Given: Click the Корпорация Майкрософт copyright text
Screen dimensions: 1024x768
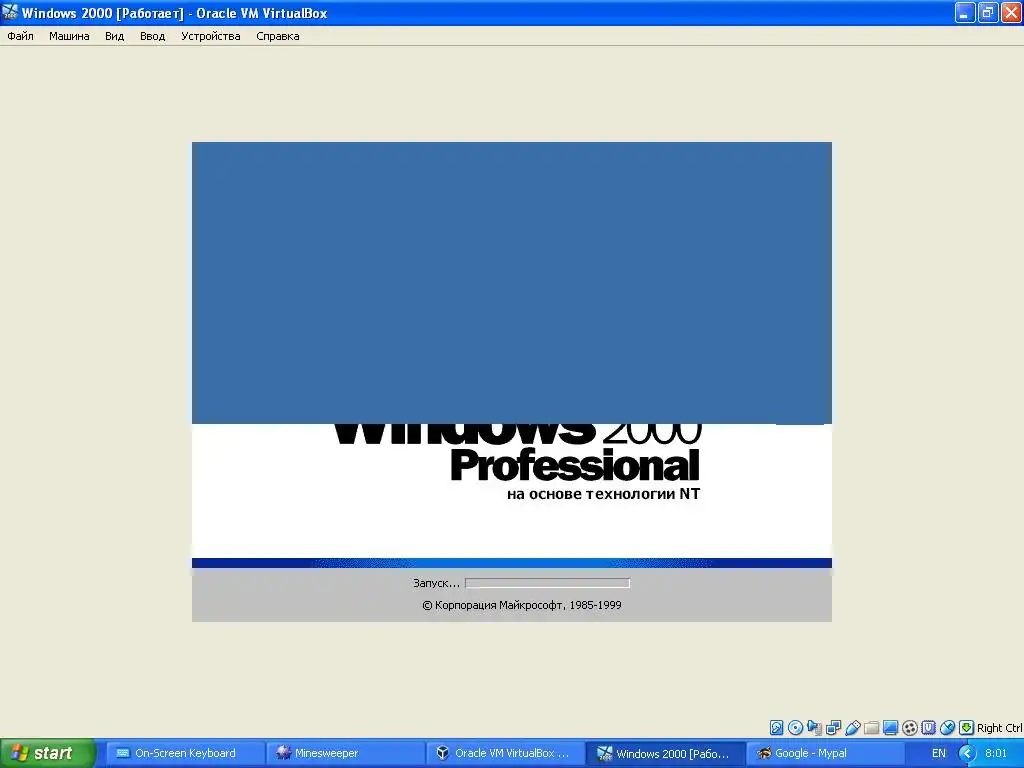Looking at the screenshot, I should 522,605.
